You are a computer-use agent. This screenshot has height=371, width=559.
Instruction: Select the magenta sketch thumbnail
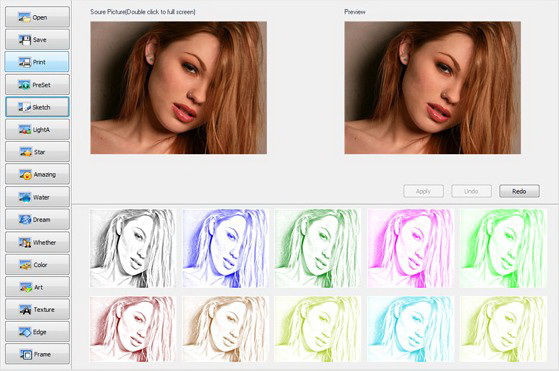pyautogui.click(x=410, y=248)
